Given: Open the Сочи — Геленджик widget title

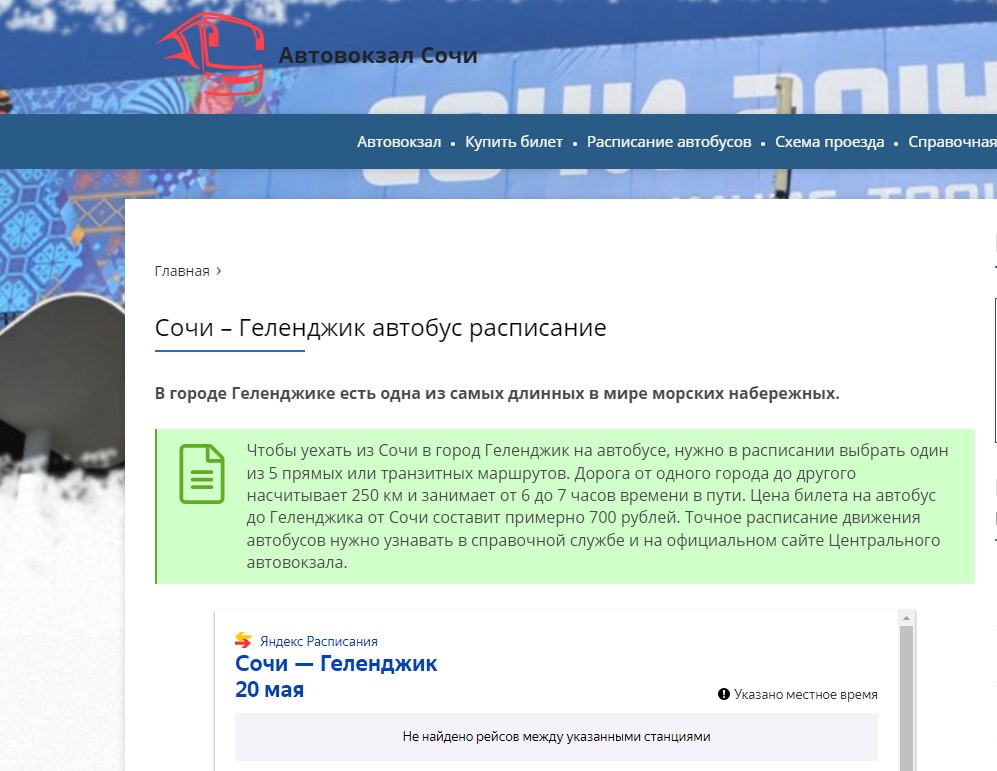Looking at the screenshot, I should point(336,664).
